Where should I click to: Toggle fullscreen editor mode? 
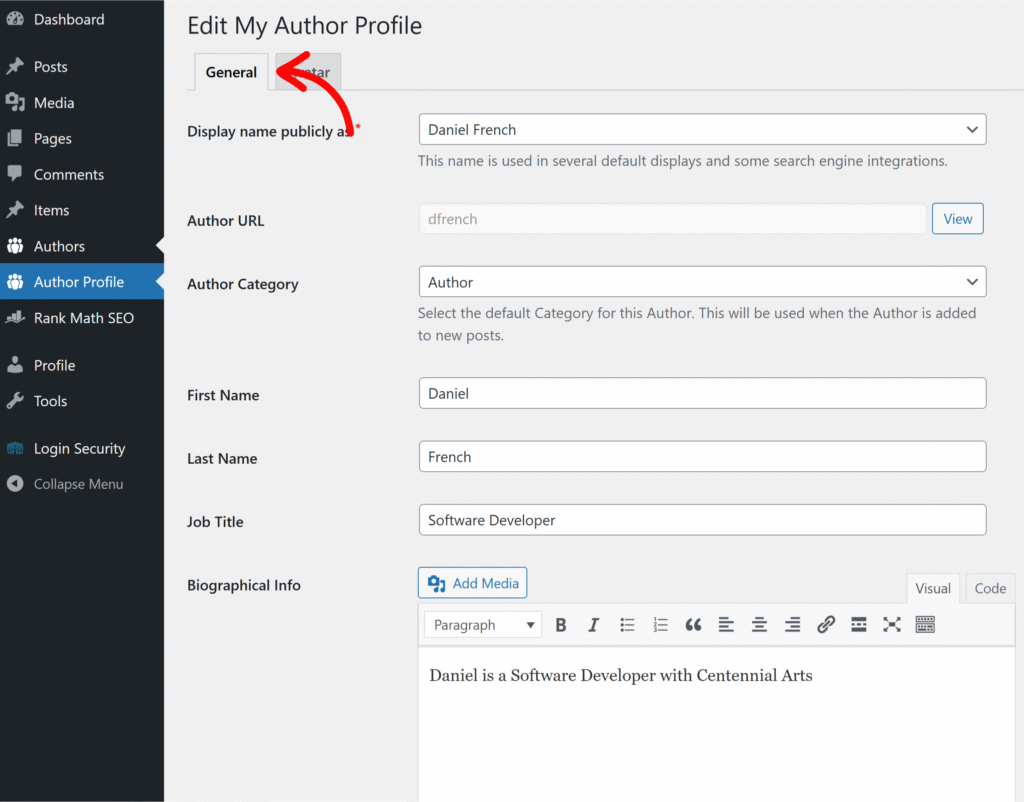[x=892, y=625]
